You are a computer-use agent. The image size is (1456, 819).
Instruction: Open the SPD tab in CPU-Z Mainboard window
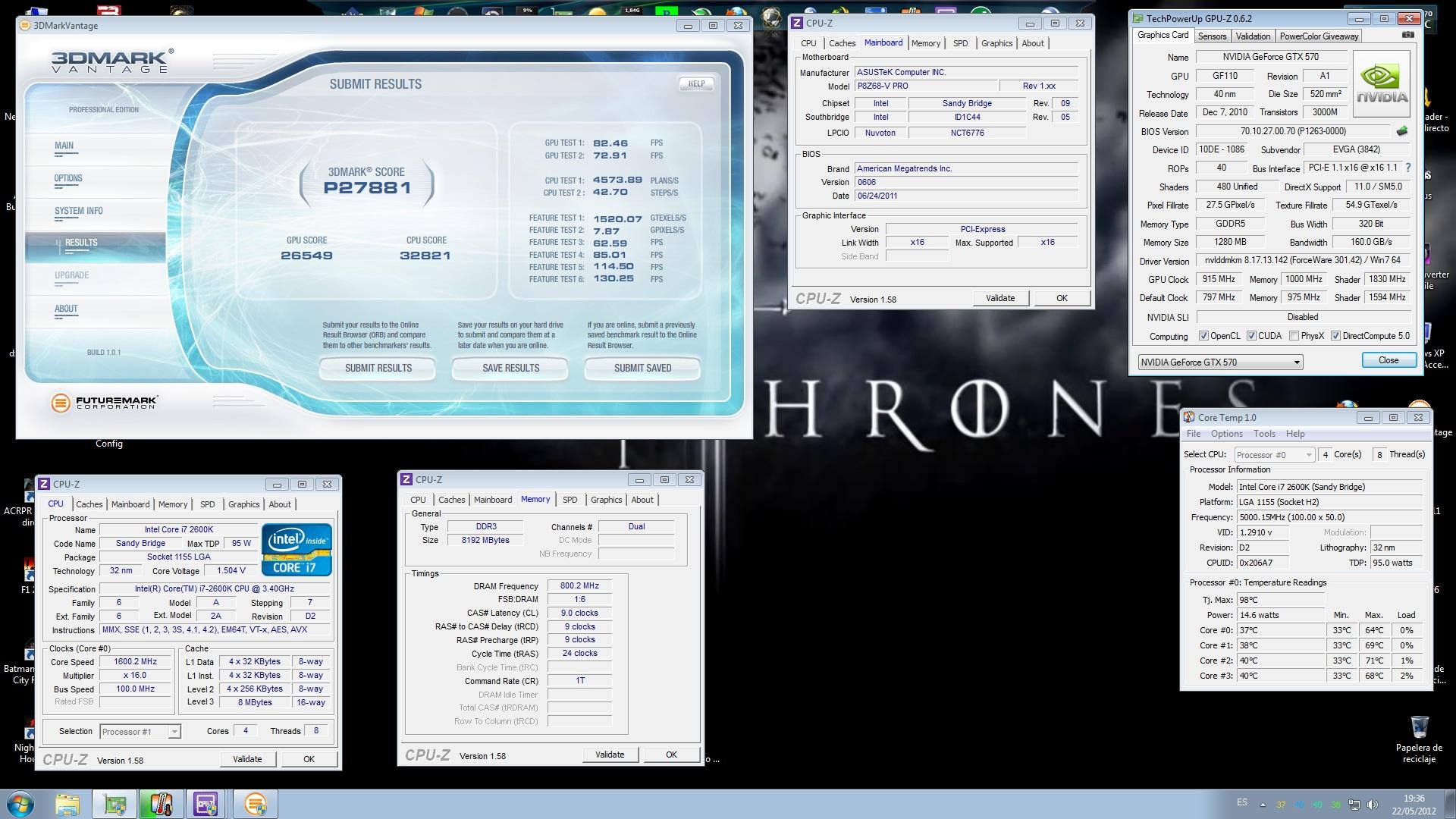[x=960, y=43]
